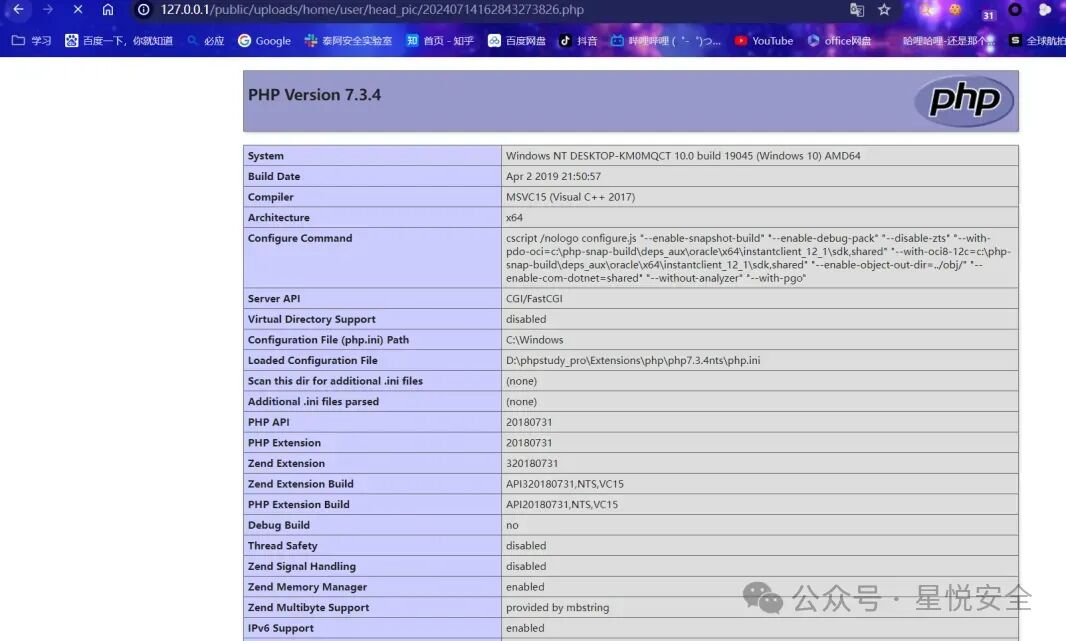Click the PHP Extension label
Image resolution: width=1066 pixels, height=641 pixels.
point(284,443)
